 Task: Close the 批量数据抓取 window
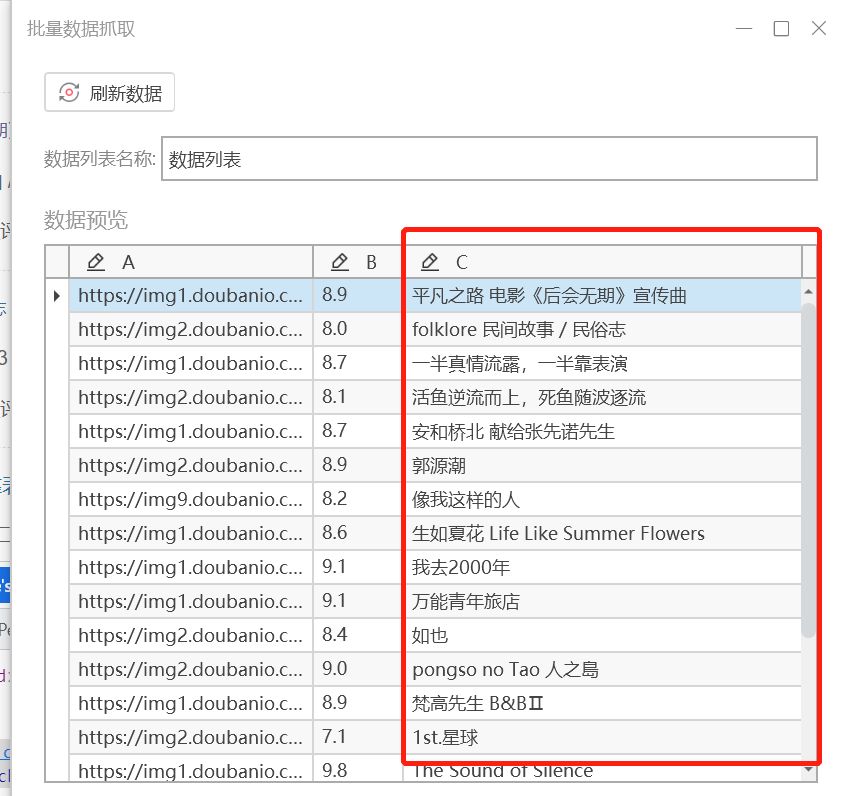tap(819, 28)
